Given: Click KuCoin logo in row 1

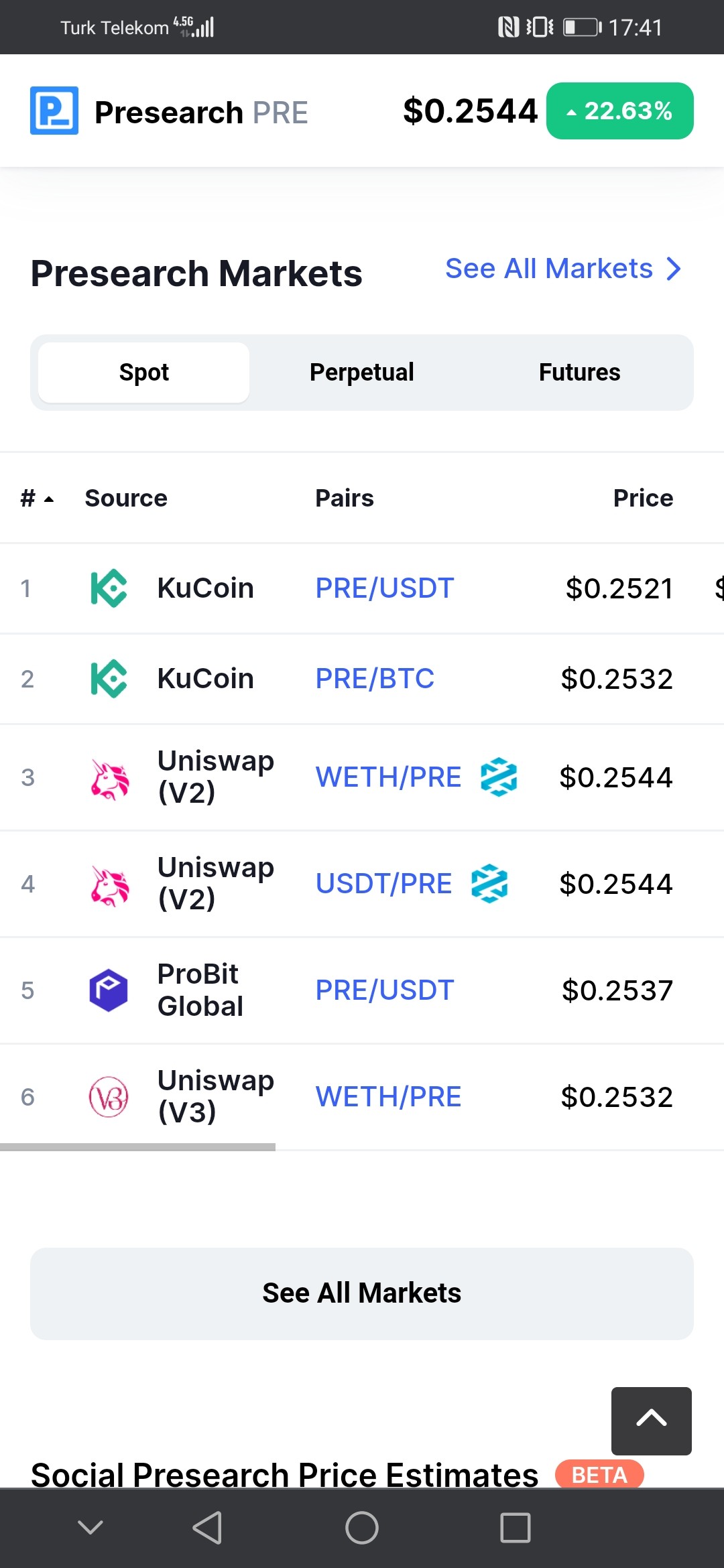Looking at the screenshot, I should click(109, 588).
